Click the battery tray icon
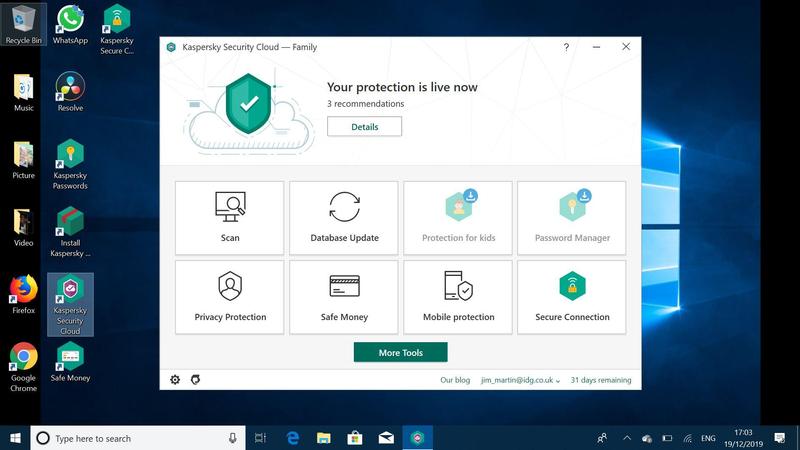800x450 pixels. click(x=667, y=438)
